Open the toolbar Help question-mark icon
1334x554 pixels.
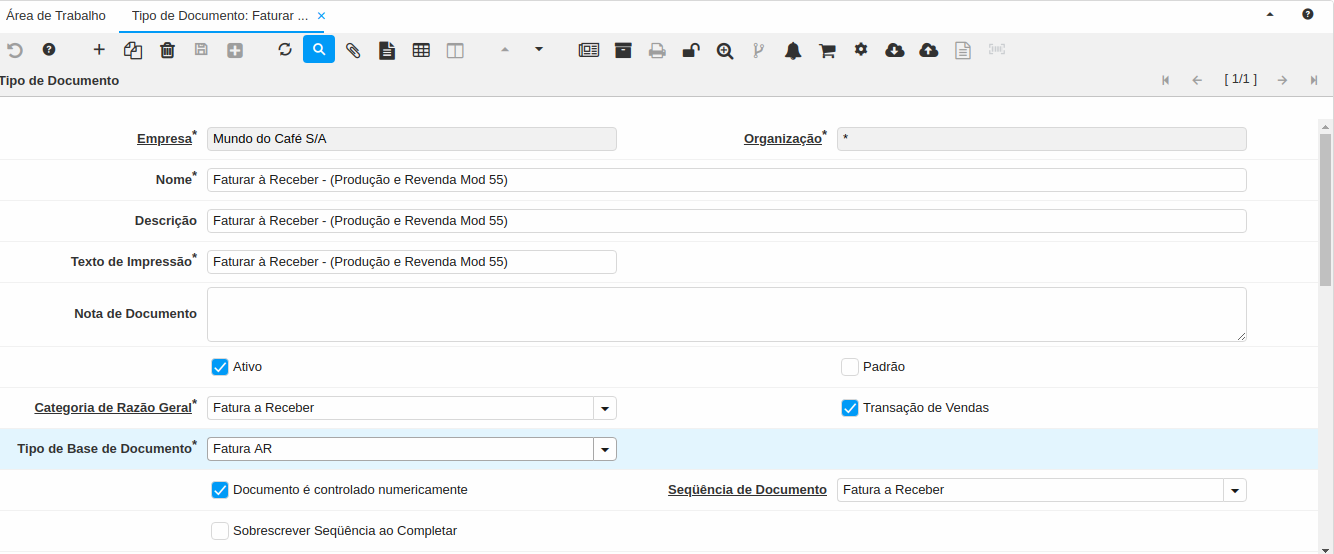tap(49, 49)
